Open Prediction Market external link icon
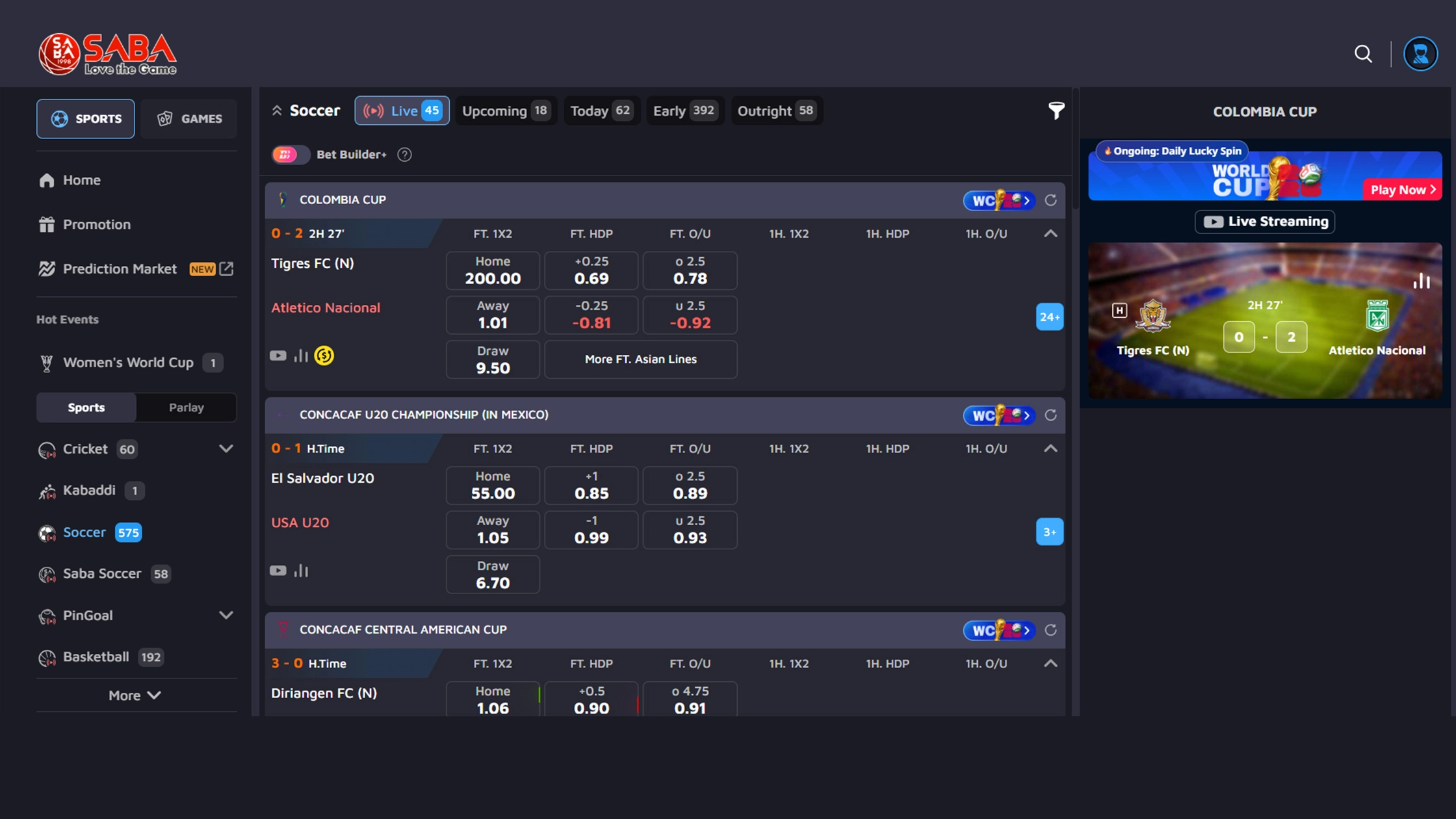The image size is (1456, 819). 226,268
